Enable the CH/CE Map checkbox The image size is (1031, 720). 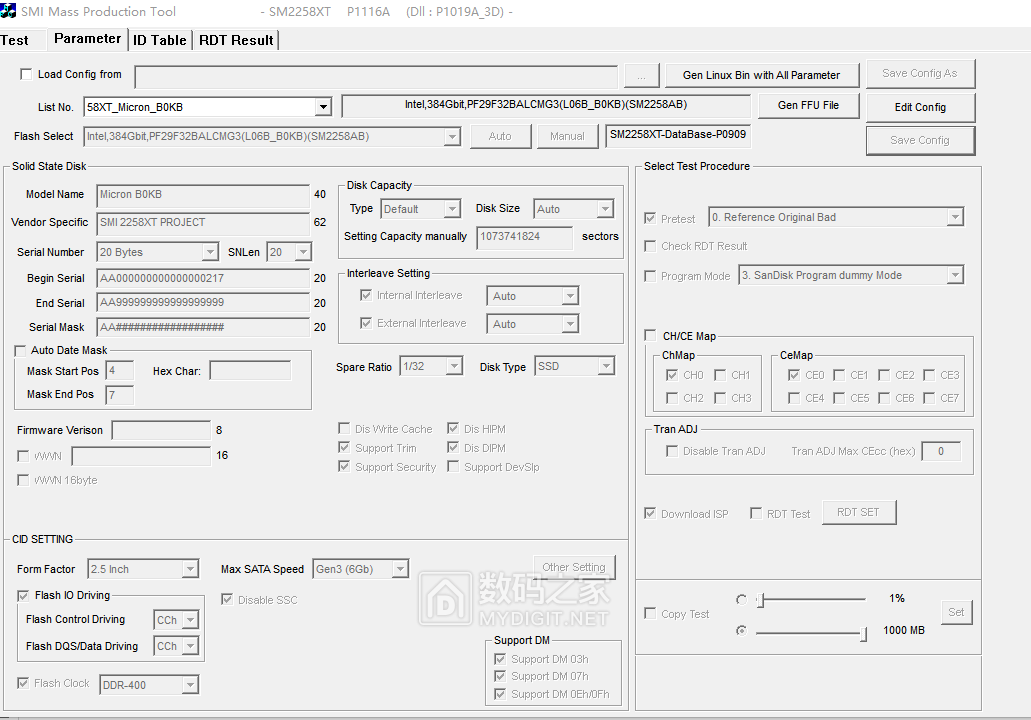click(x=650, y=336)
